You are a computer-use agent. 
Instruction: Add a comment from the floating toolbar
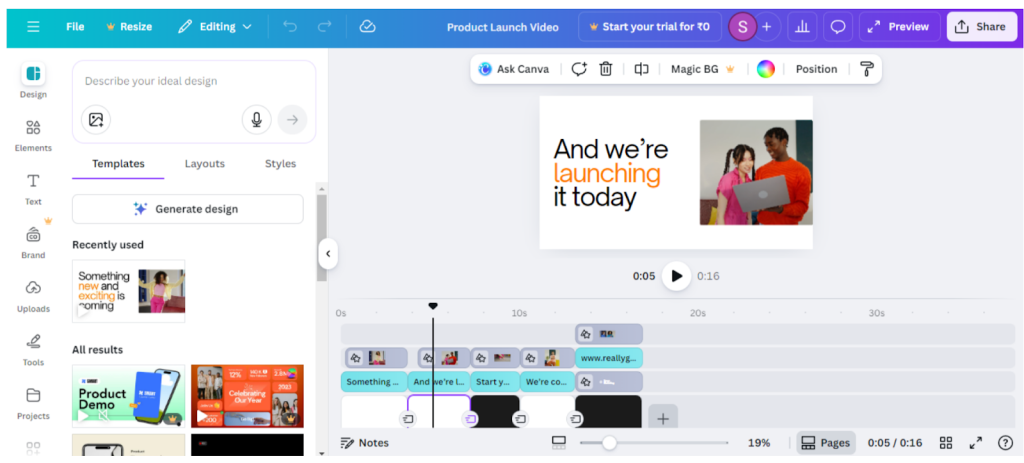click(579, 69)
